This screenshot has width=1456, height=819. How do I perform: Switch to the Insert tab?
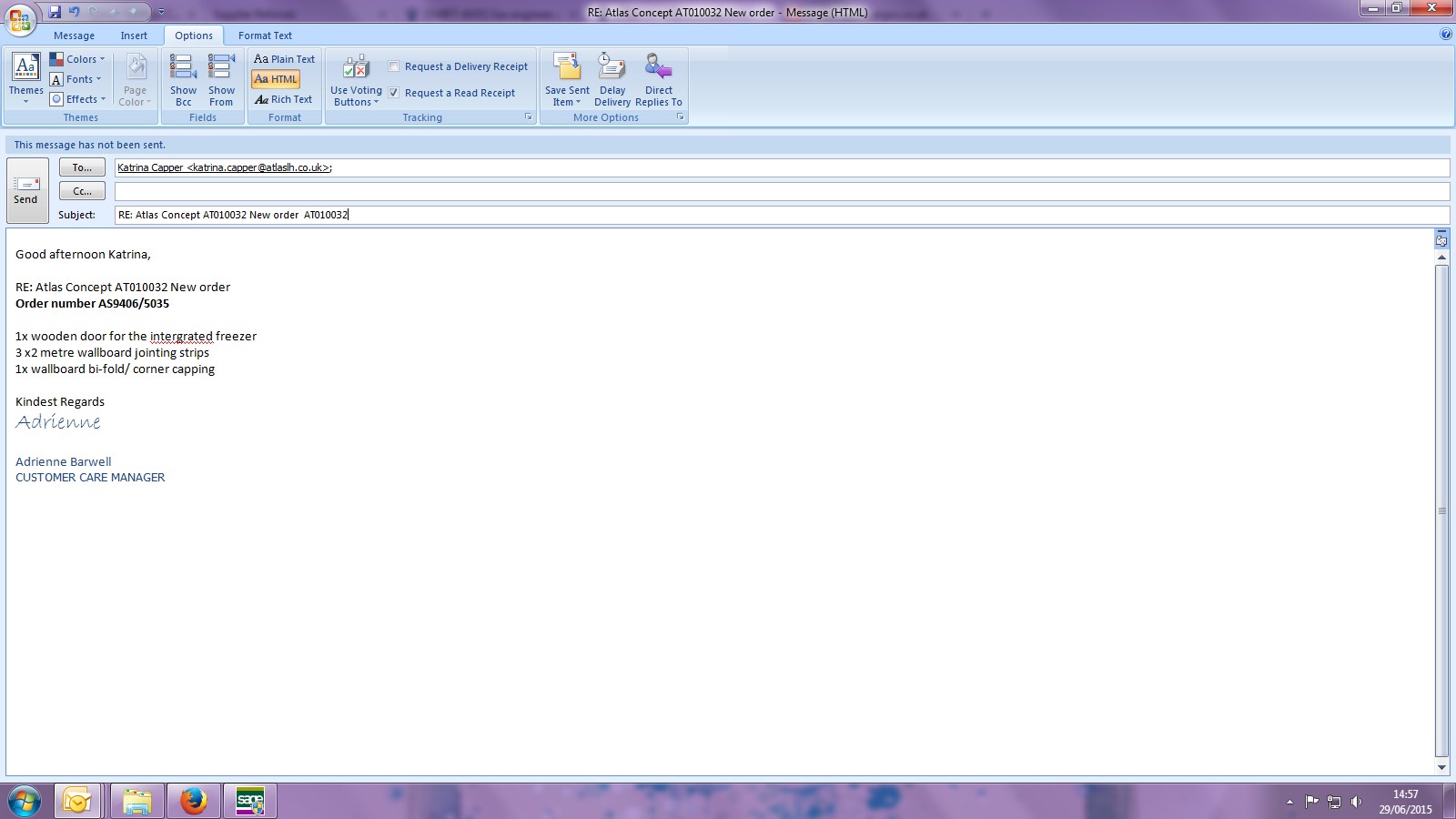click(x=134, y=35)
